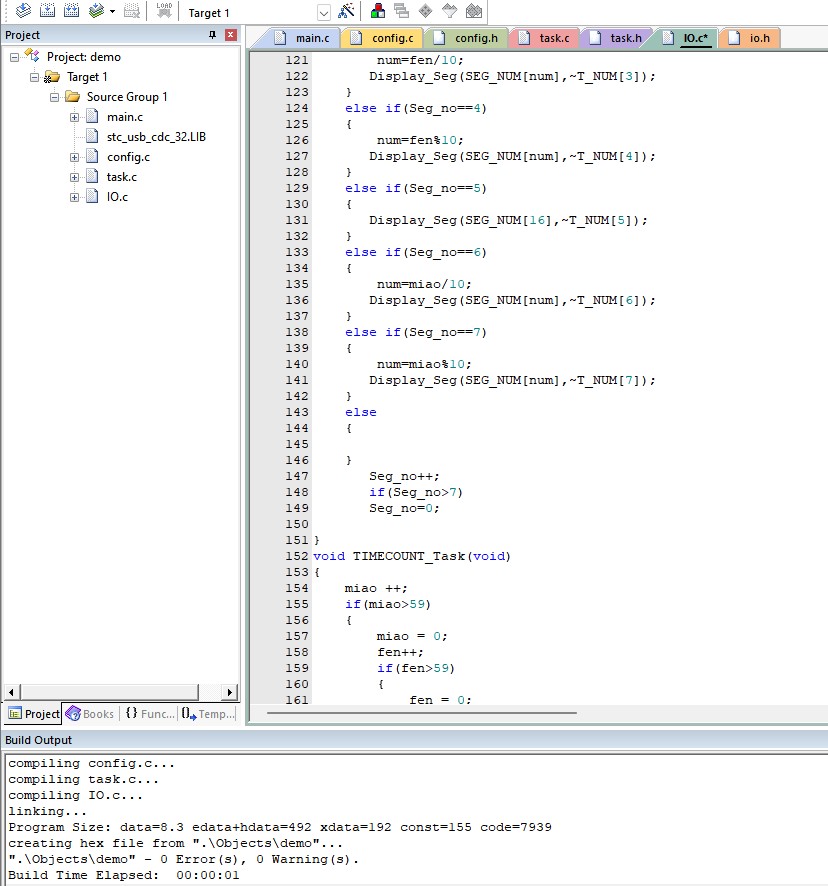Image resolution: width=828 pixels, height=886 pixels.
Task: Expand the task.c node in project tree
Action: tap(74, 177)
